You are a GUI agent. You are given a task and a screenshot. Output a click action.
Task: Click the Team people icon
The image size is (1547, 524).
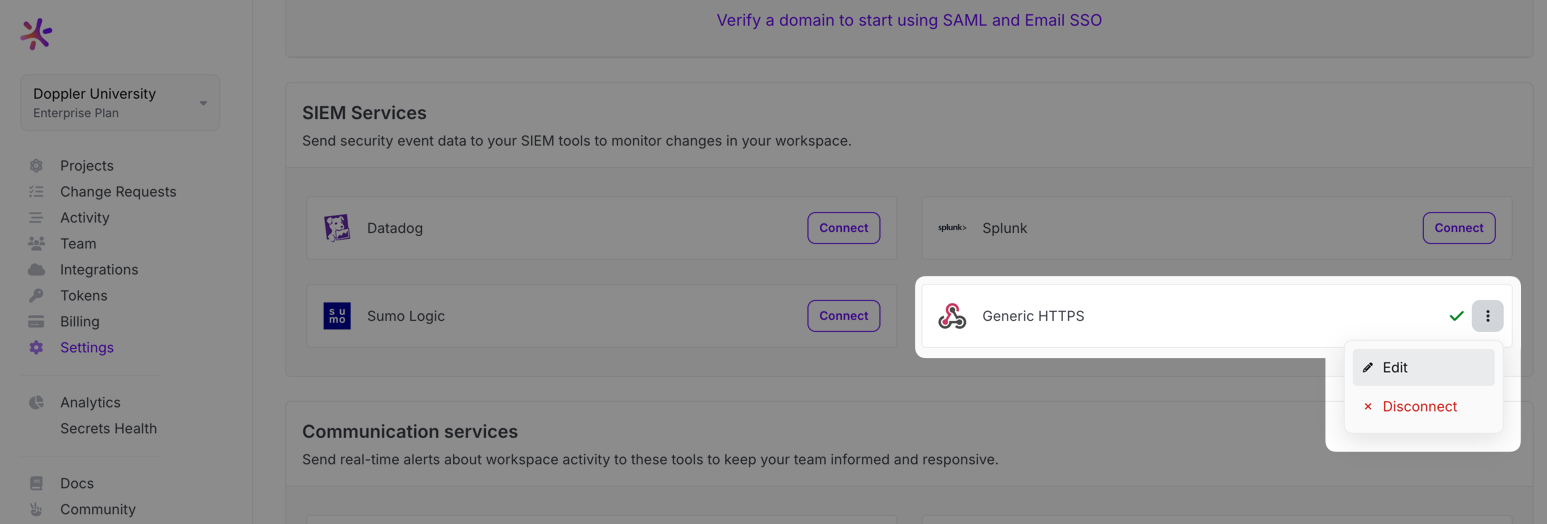click(x=36, y=244)
